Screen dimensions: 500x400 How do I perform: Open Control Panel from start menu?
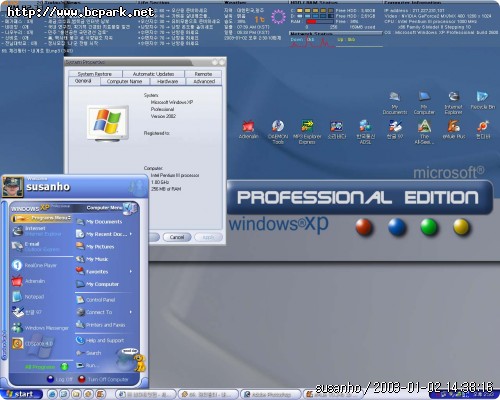tap(104, 300)
